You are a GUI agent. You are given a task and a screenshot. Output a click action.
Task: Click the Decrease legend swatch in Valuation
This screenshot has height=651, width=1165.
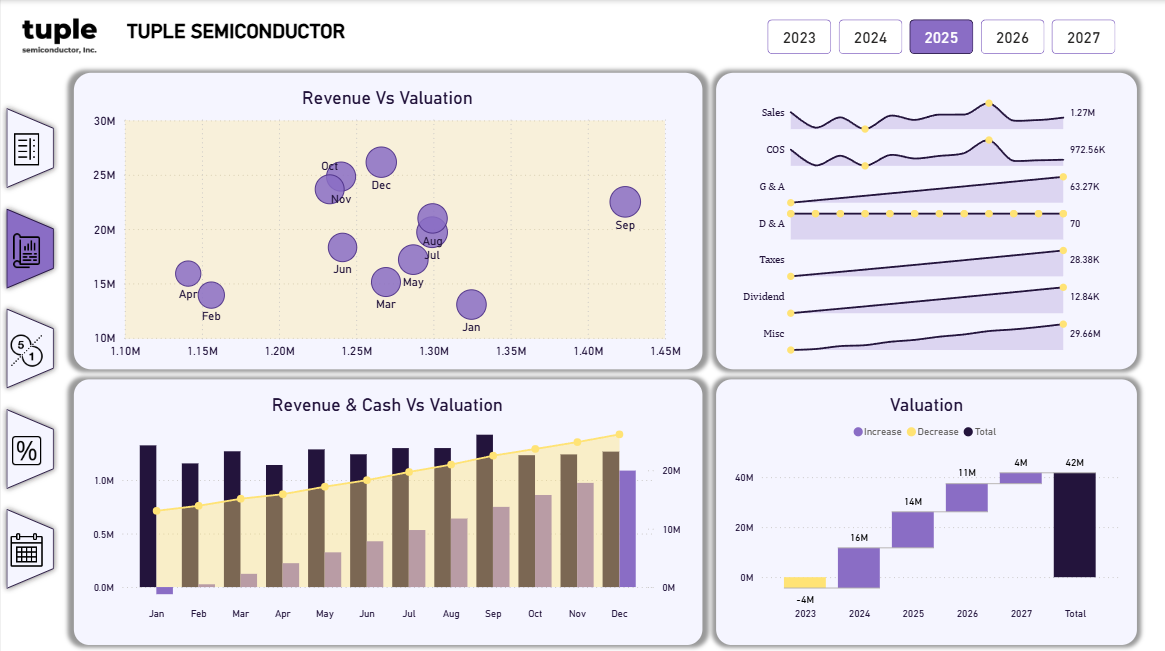tap(912, 432)
